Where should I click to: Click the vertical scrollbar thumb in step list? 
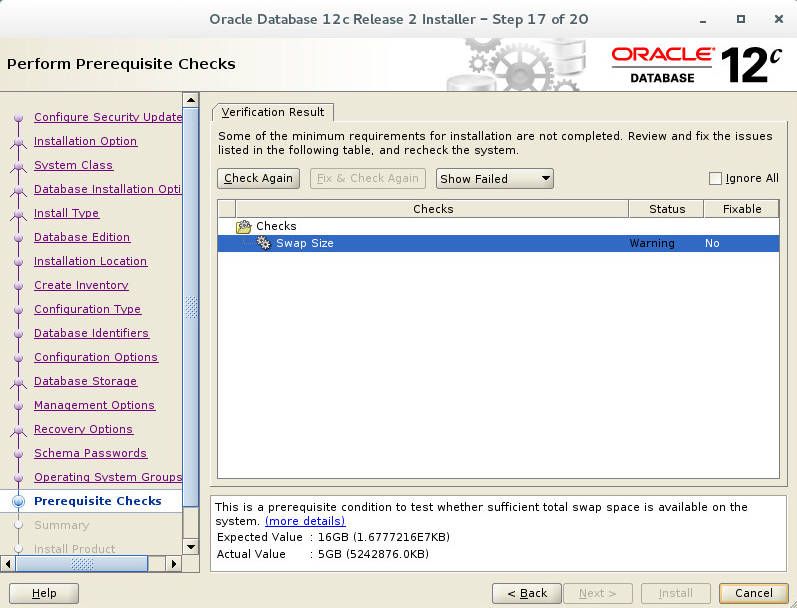pyautogui.click(x=191, y=307)
